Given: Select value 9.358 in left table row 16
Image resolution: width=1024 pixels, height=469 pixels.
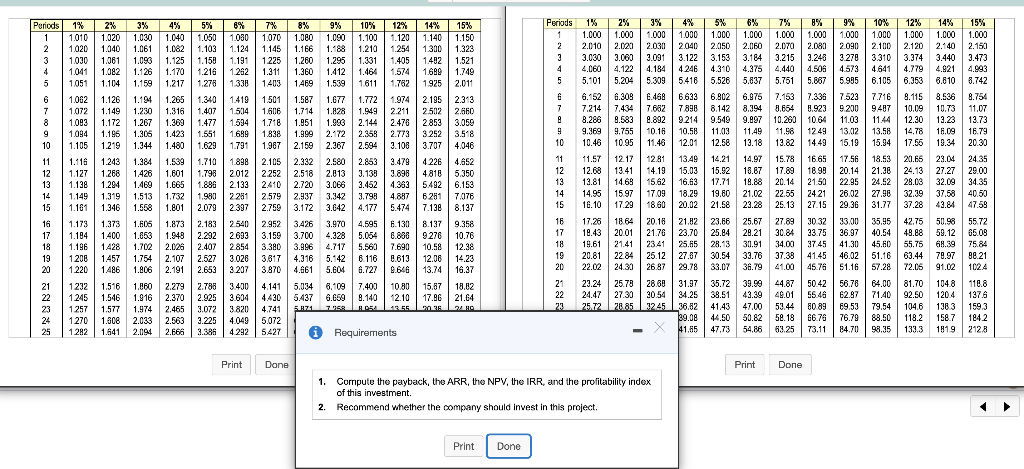Looking at the screenshot, I should click(x=464, y=224).
